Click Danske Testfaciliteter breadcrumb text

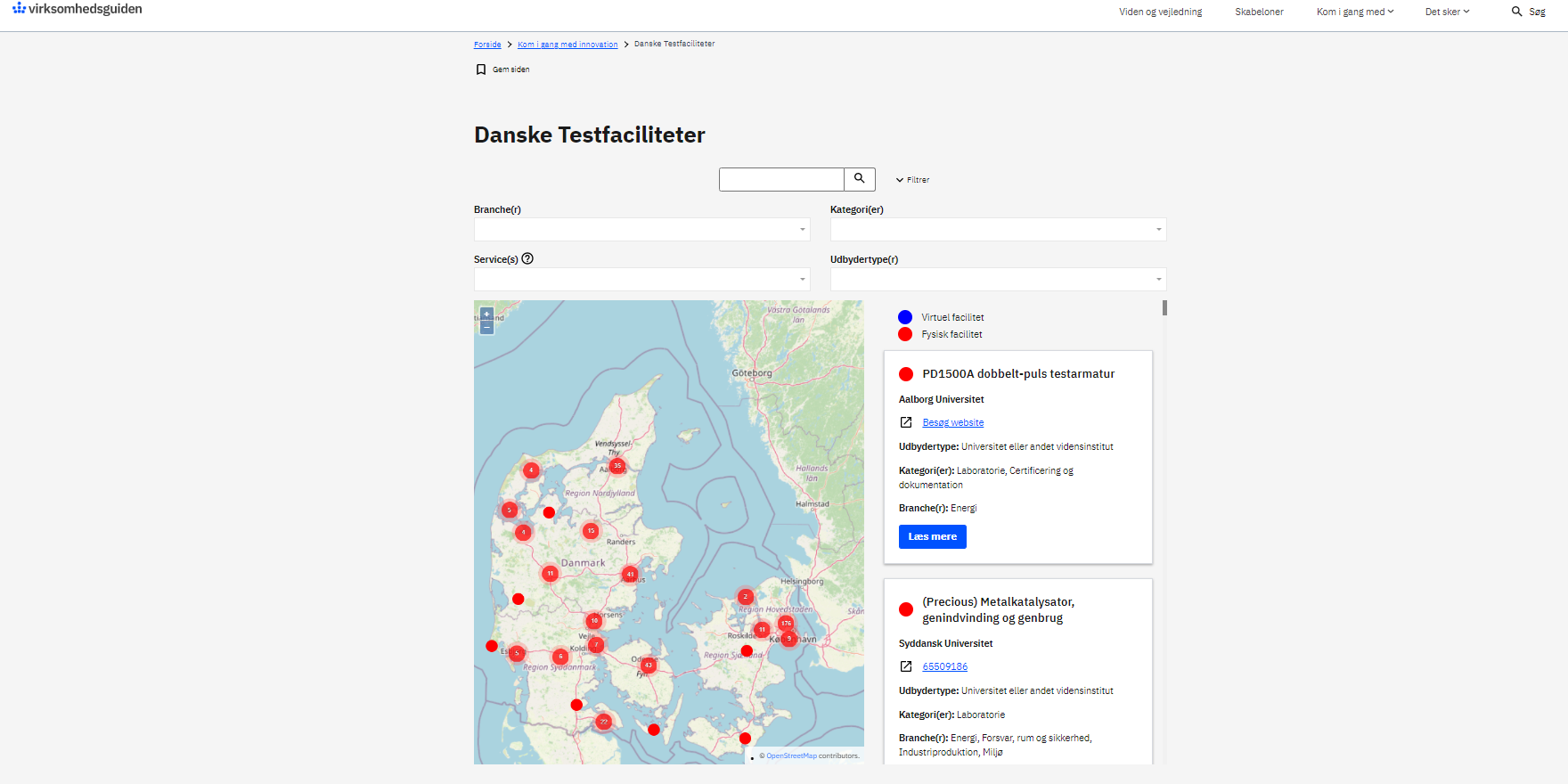tap(674, 44)
